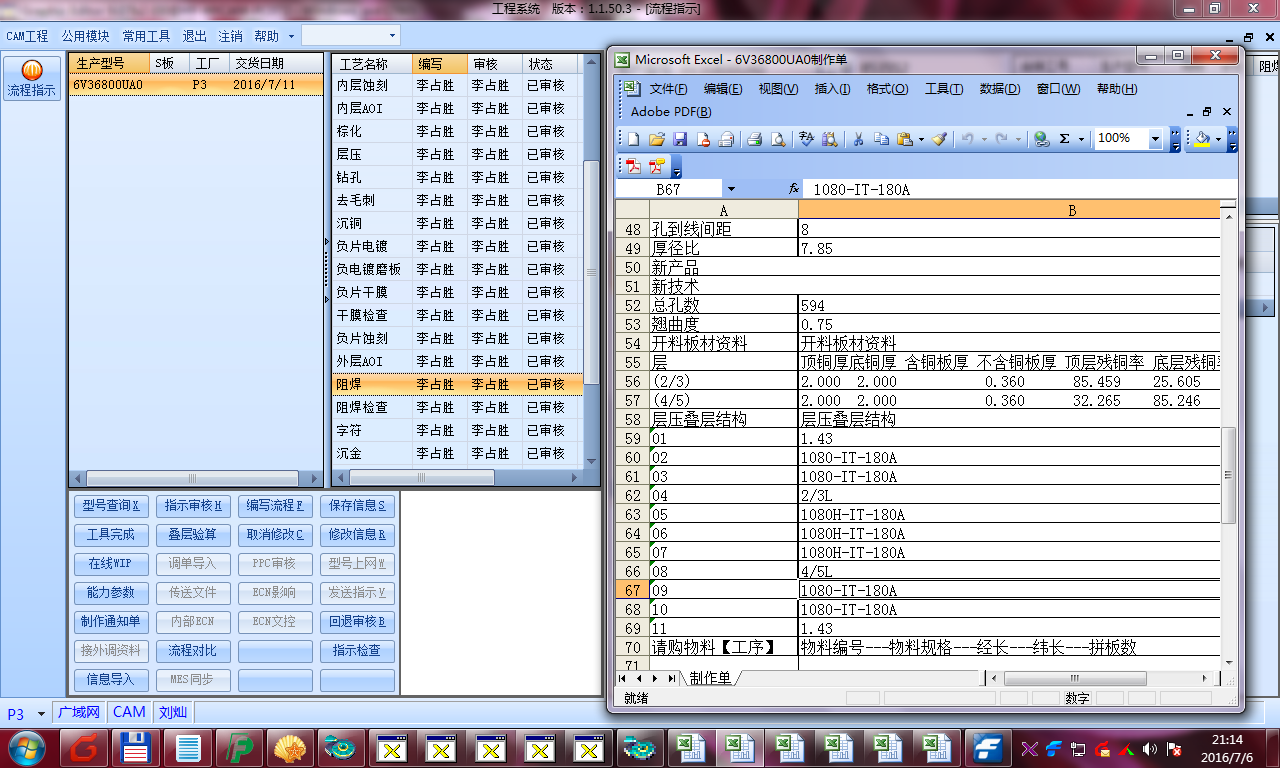Screen dimensions: 1280x768
Task: Switch to the 制作单 sheet tab
Action: pyautogui.click(x=710, y=678)
